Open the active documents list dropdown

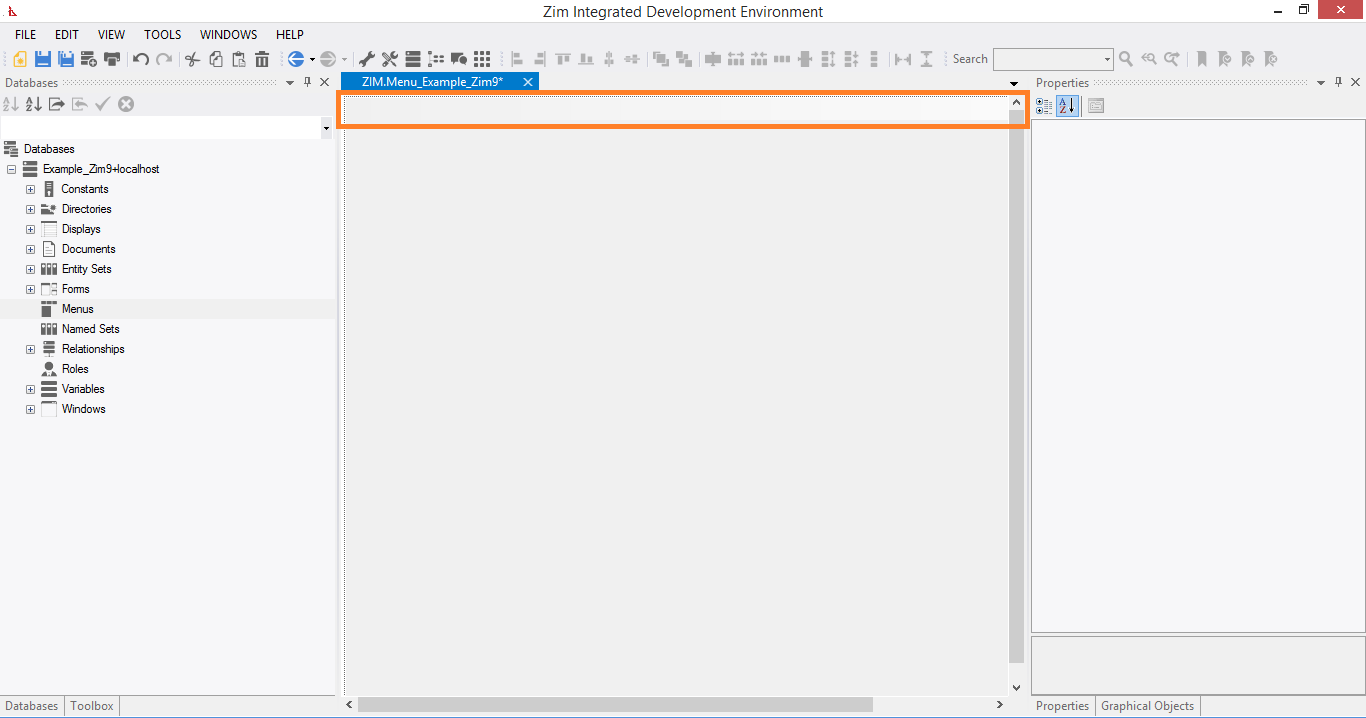click(1014, 83)
